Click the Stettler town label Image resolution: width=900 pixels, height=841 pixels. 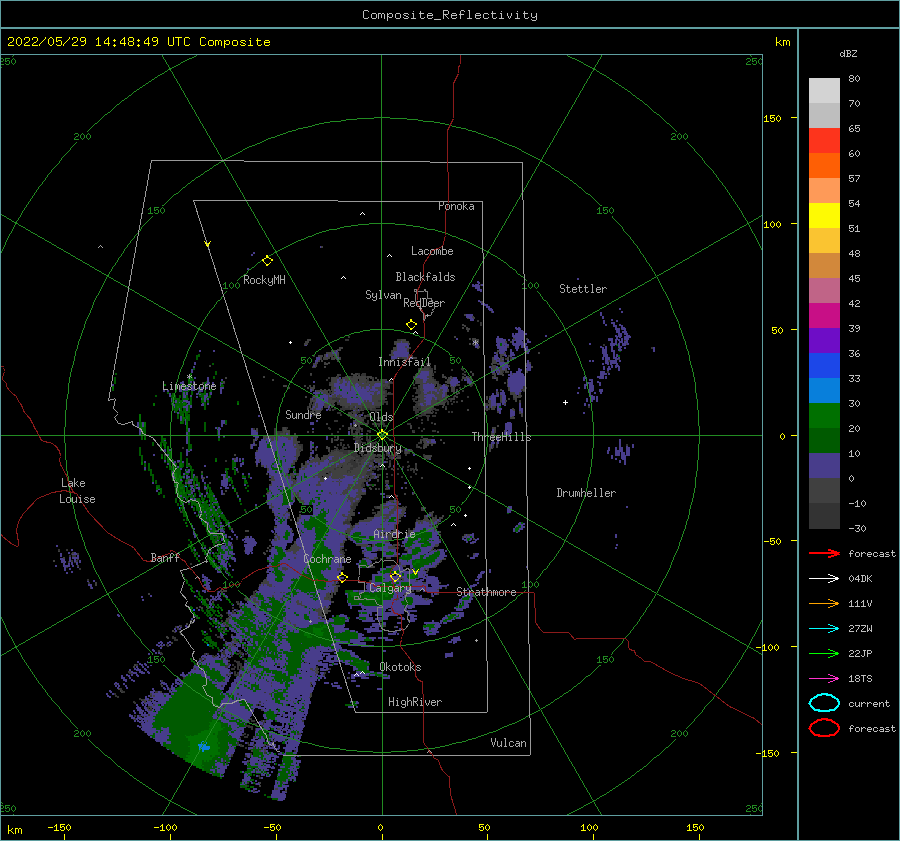(583, 289)
